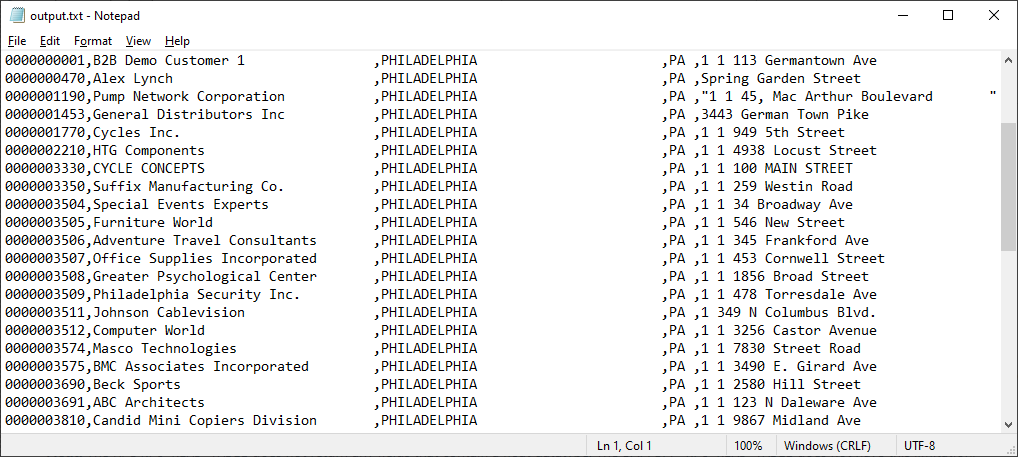Open the File menu
1018x457 pixels.
(17, 41)
